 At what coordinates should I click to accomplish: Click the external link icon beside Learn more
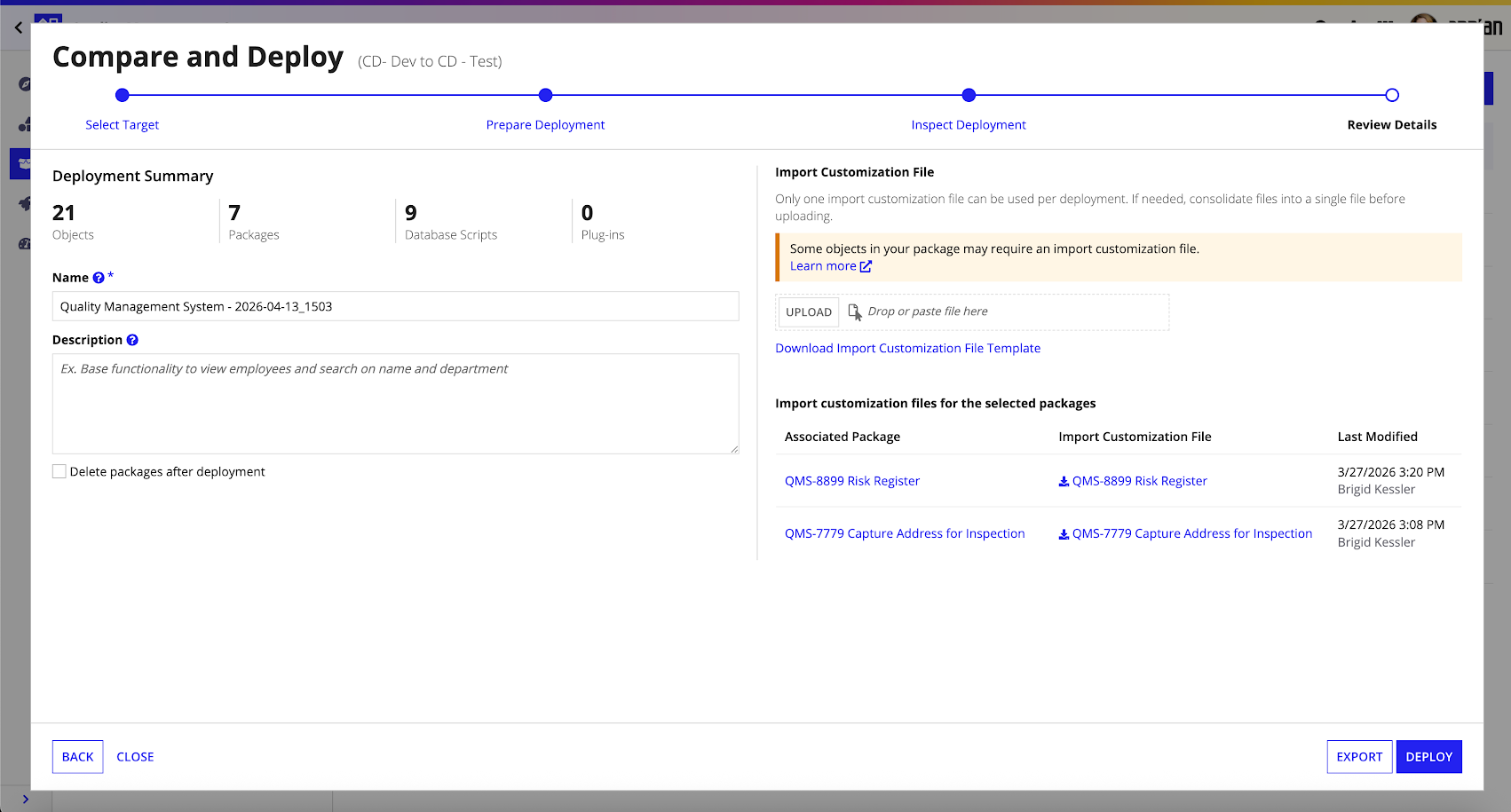[866, 266]
